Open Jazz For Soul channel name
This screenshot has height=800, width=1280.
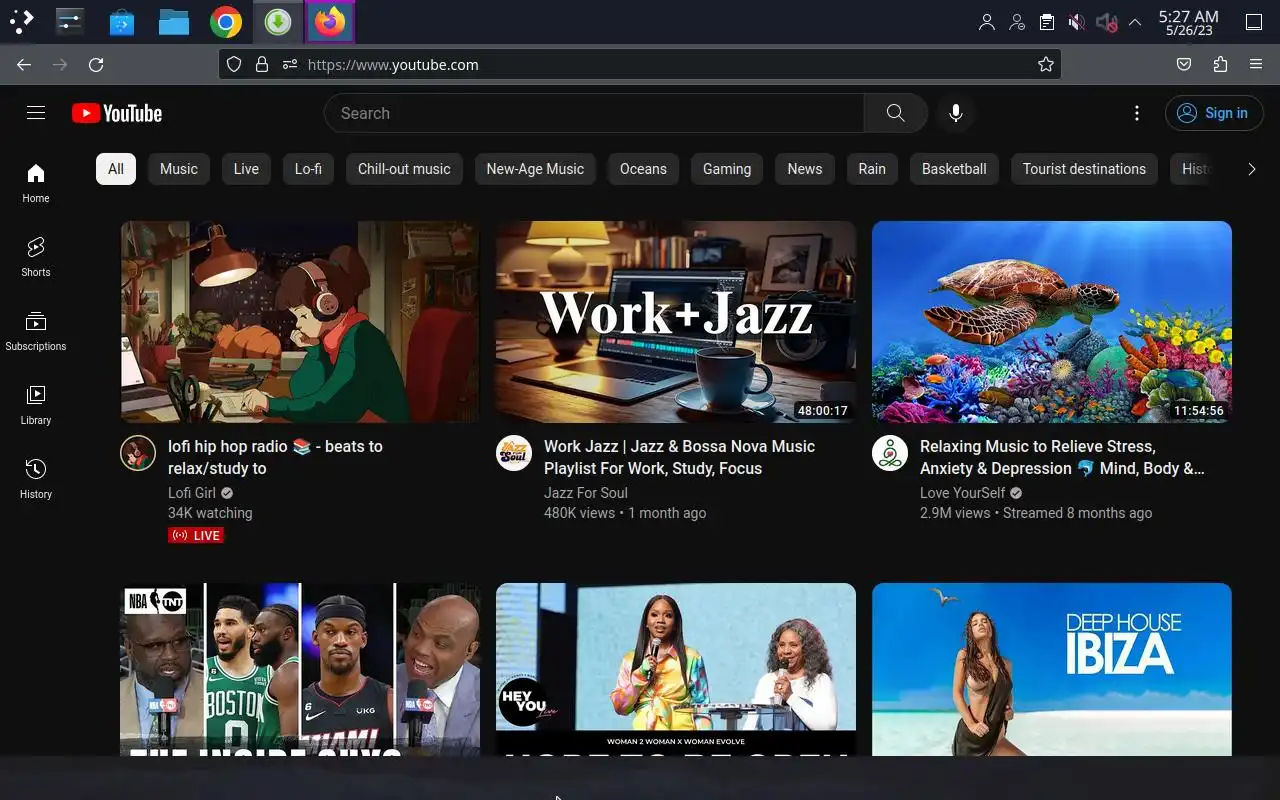point(586,493)
